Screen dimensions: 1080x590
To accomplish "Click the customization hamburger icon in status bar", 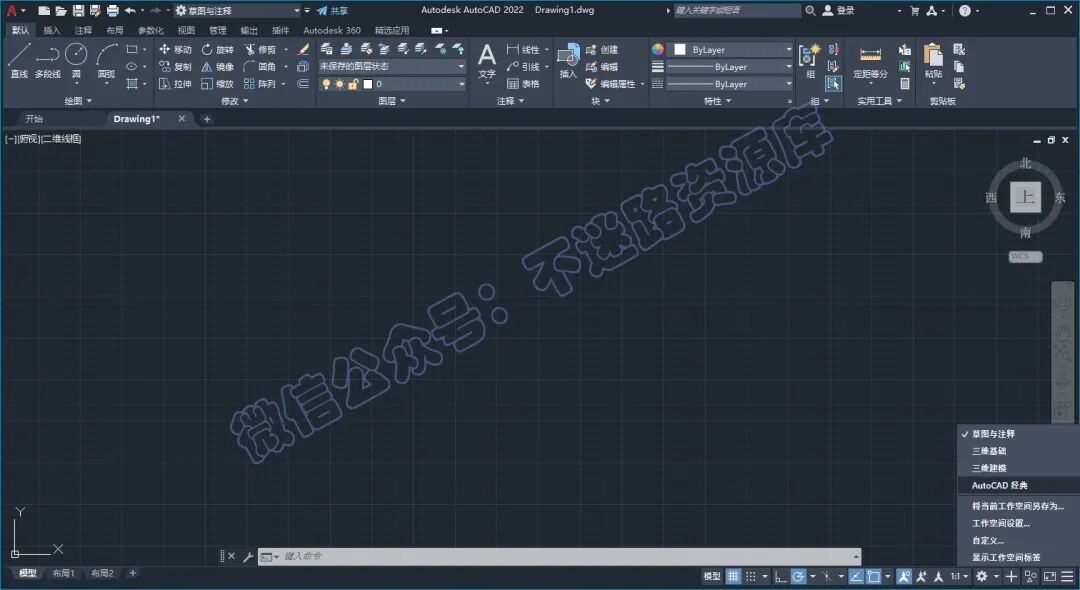I will [x=1067, y=576].
